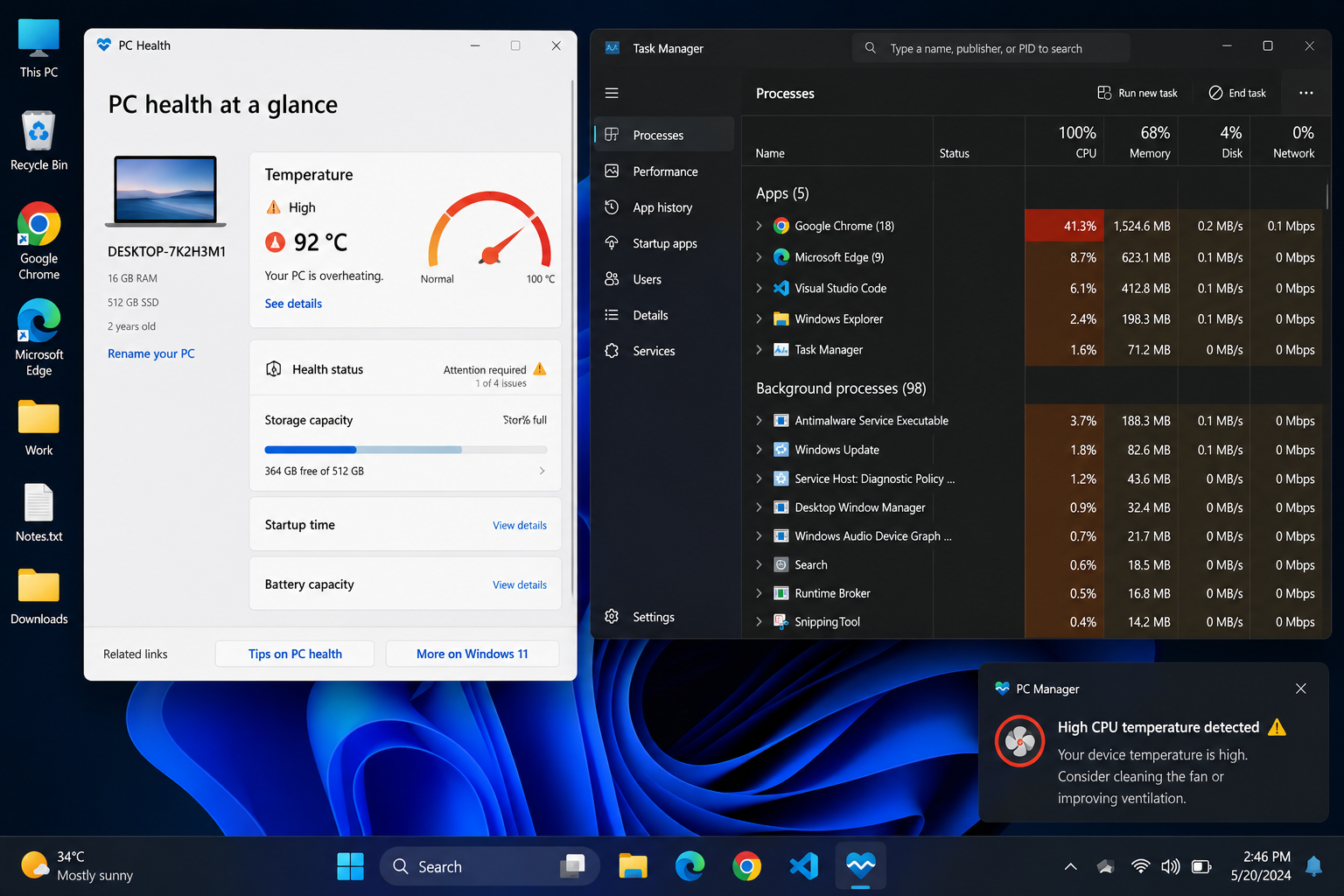1344x896 pixels.
Task: Expand the Microsoft Edge (9) process group
Action: click(759, 257)
